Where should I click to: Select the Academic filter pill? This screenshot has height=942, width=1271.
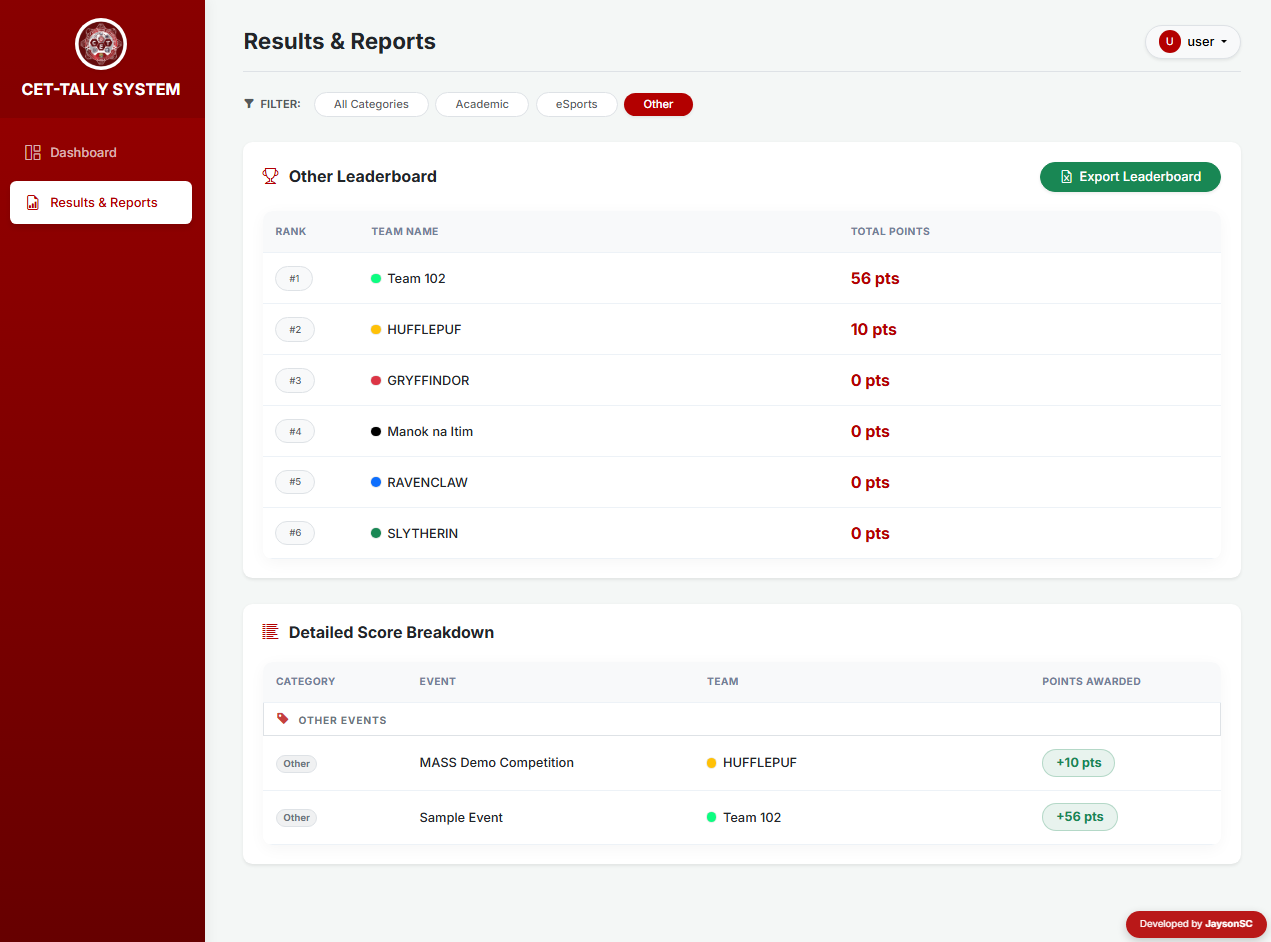tap(481, 104)
